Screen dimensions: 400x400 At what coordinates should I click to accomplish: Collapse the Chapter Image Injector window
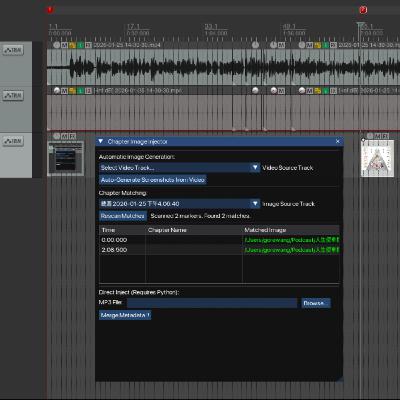click(x=101, y=142)
